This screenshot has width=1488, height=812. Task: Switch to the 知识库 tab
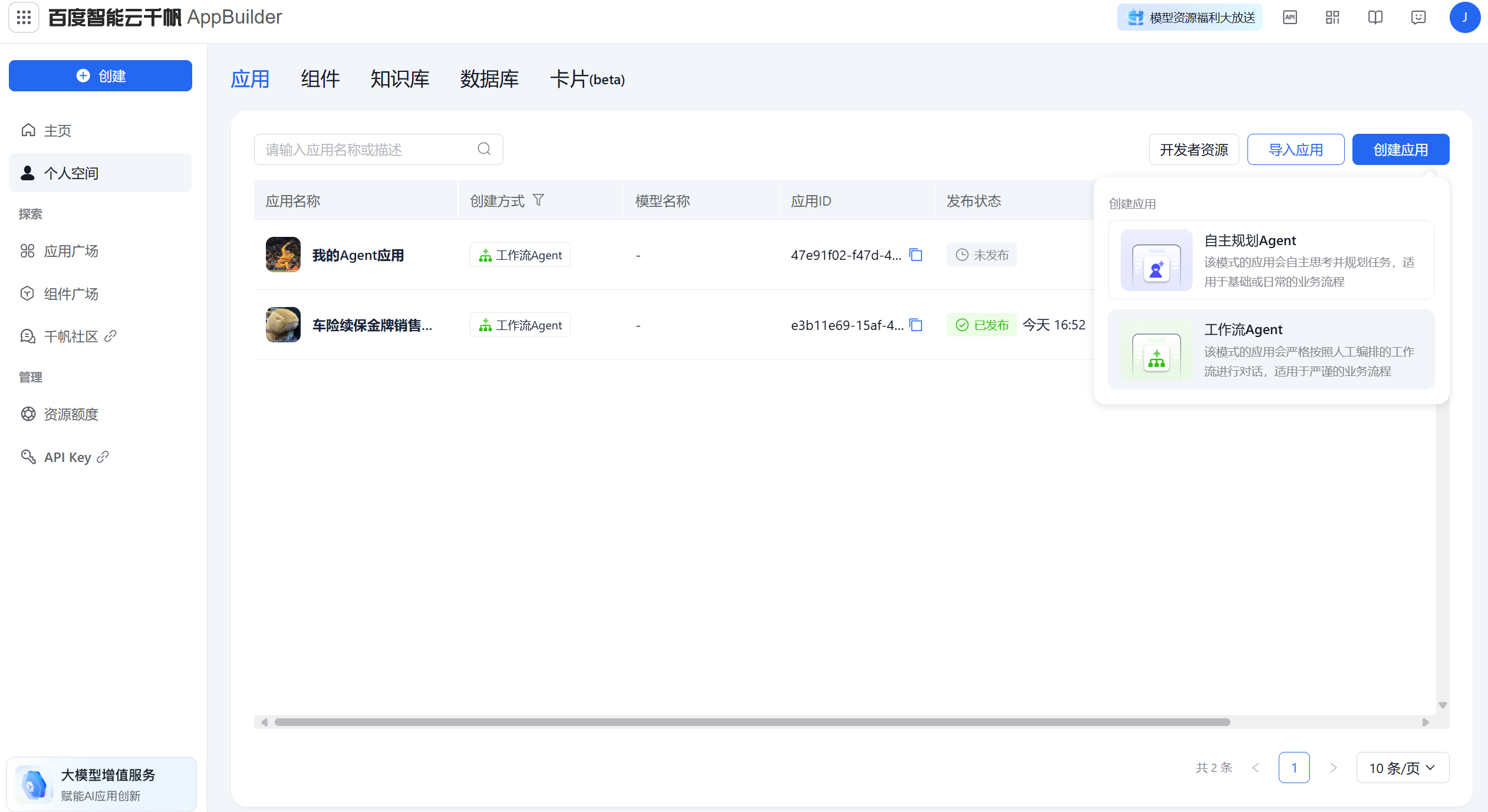[x=400, y=79]
